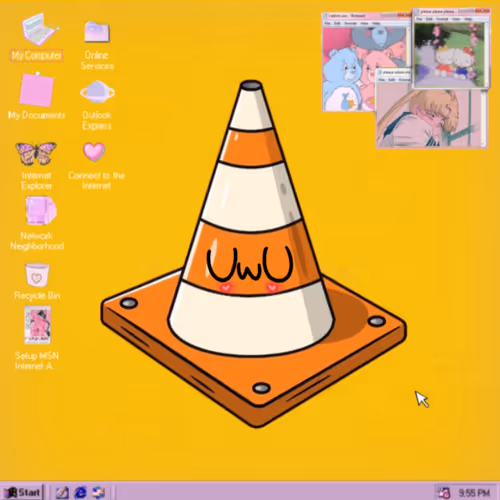This screenshot has height=500, width=500.
Task: Click the Sailor Moon window title bar
Action: (x=393, y=72)
